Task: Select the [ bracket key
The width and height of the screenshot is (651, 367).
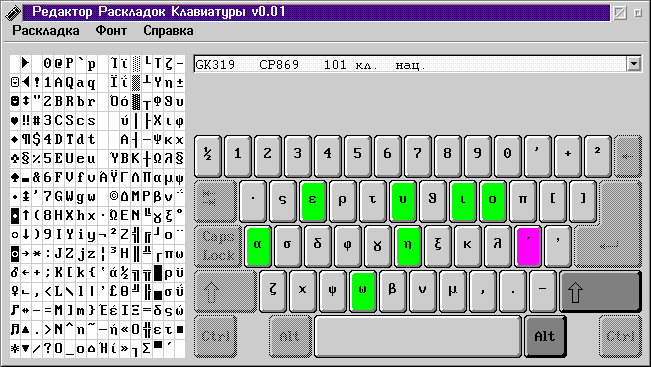Action: tap(553, 201)
